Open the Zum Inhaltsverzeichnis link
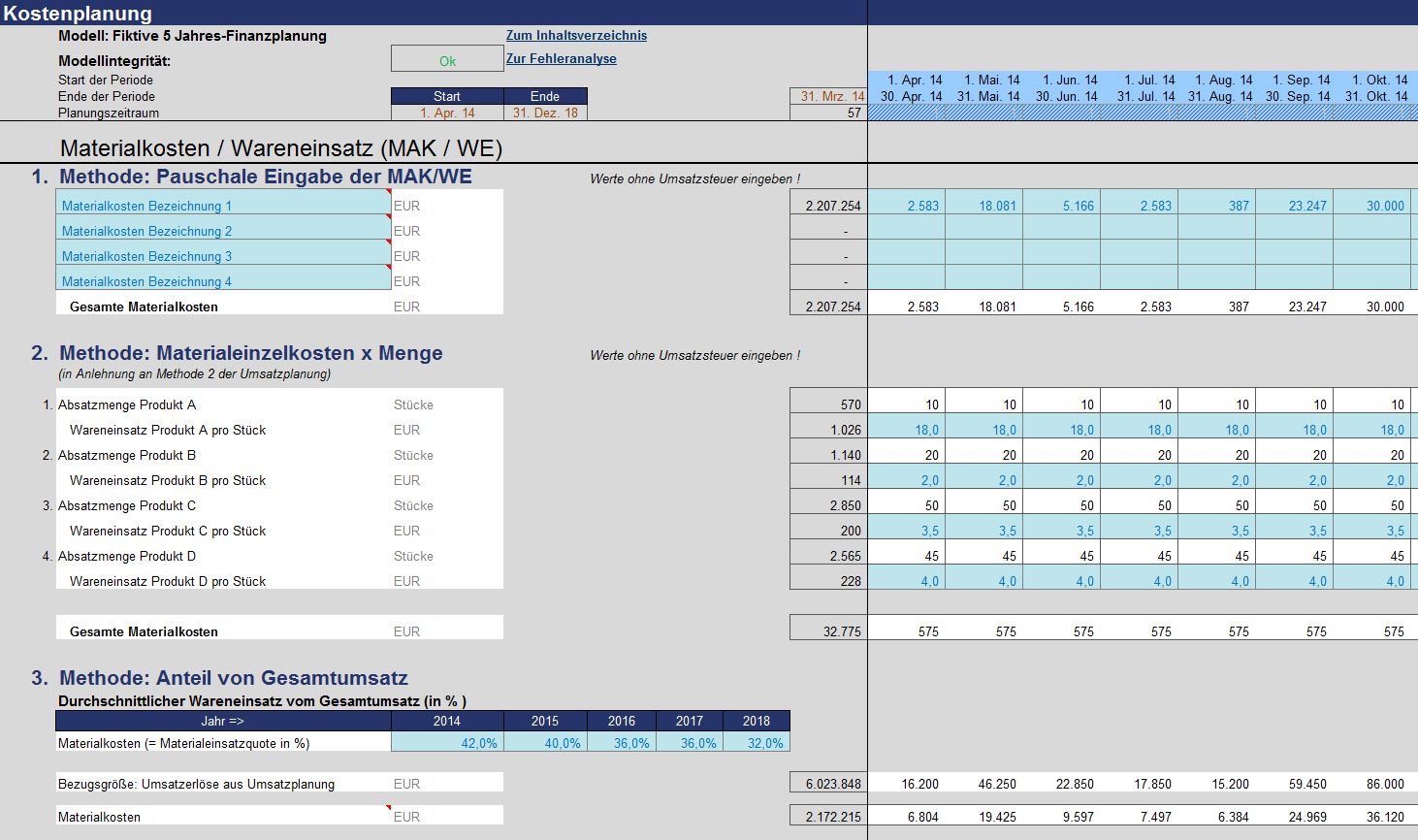 [x=576, y=36]
